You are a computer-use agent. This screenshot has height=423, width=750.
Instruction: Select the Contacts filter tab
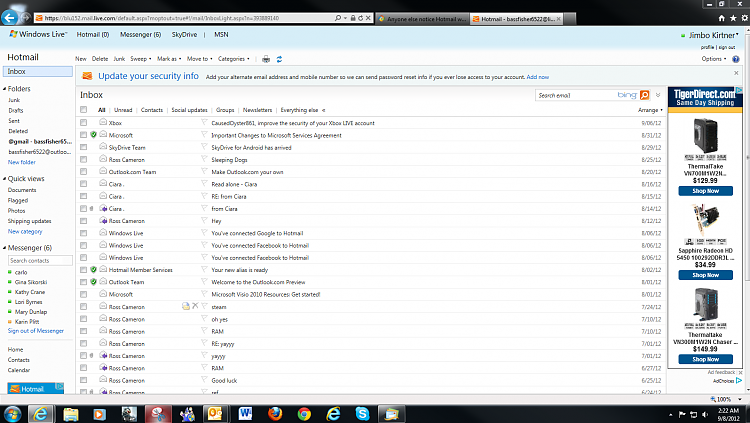[152, 110]
